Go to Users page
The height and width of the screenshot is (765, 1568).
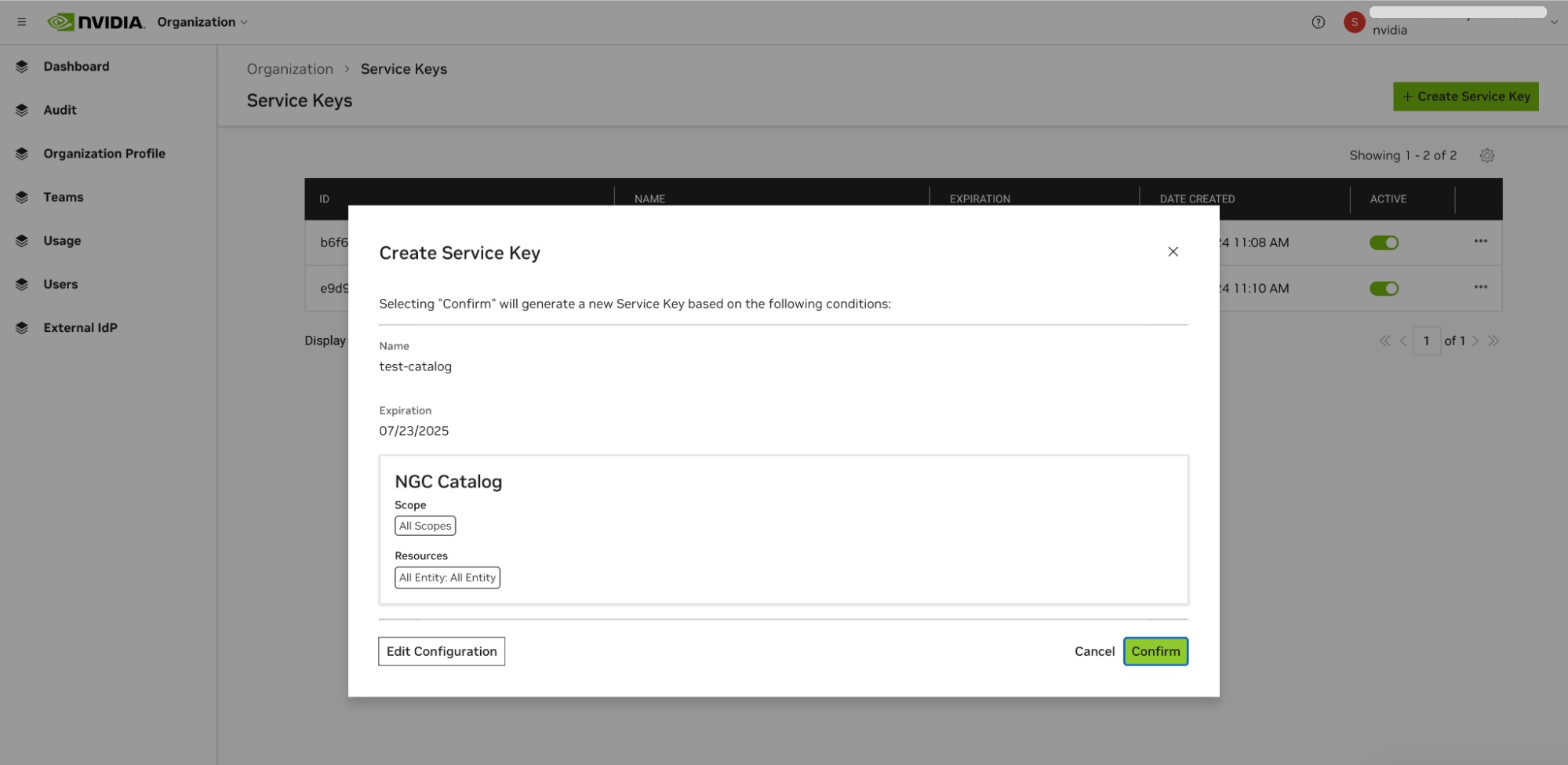pyautogui.click(x=60, y=284)
